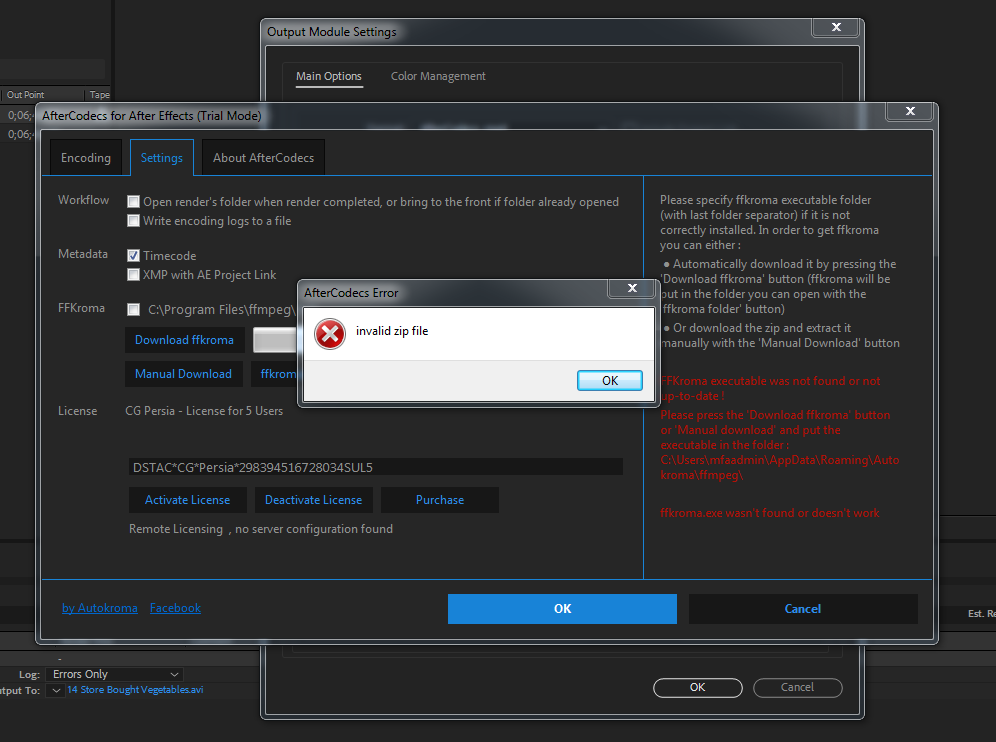Open the by Autokroma link
The width and height of the screenshot is (996, 742).
point(100,608)
